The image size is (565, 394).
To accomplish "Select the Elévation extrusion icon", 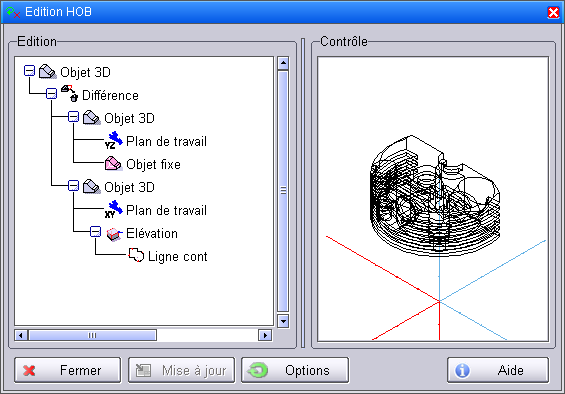I will click(x=114, y=234).
